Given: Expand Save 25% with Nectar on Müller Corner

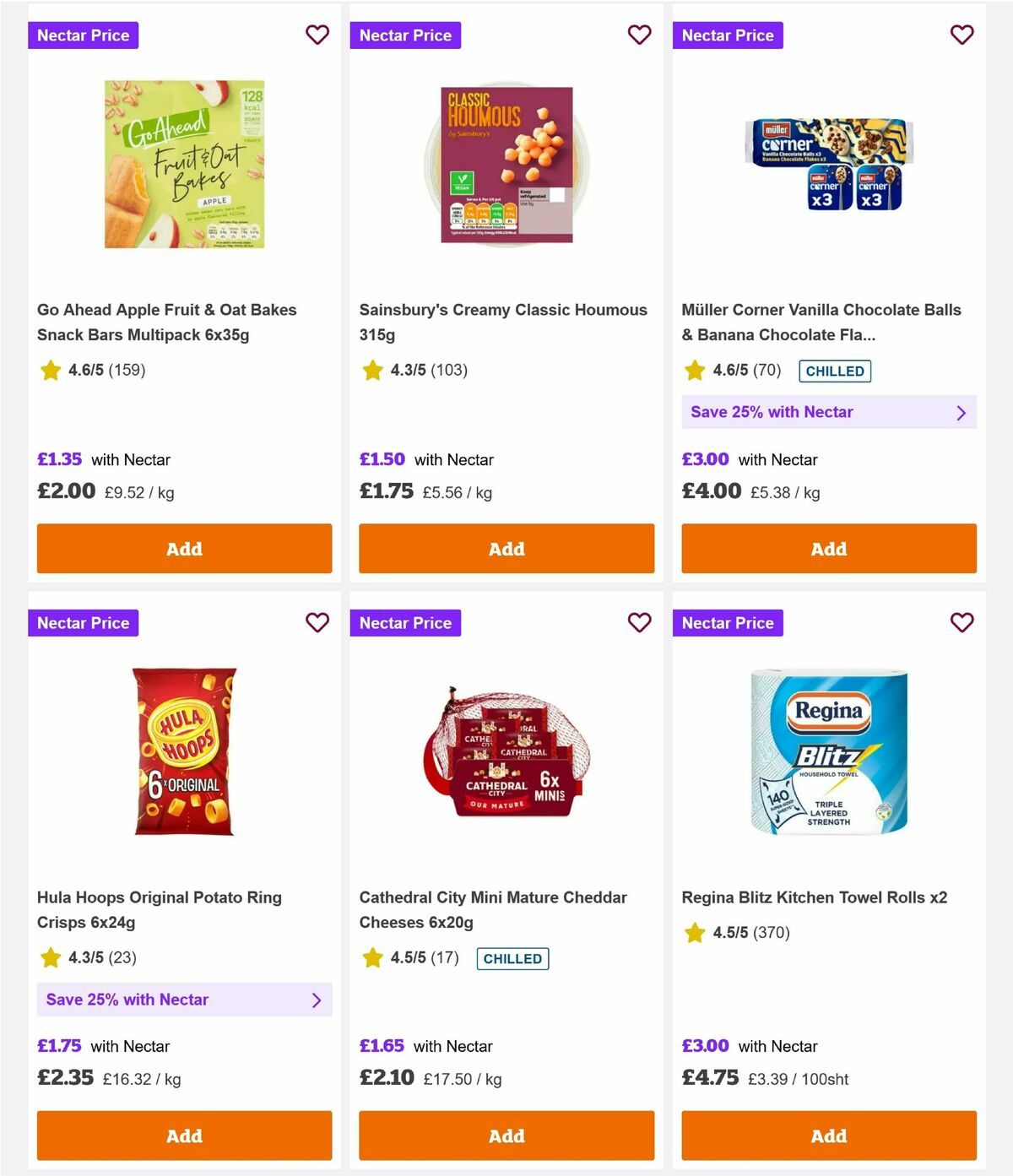Looking at the screenshot, I should pos(828,412).
